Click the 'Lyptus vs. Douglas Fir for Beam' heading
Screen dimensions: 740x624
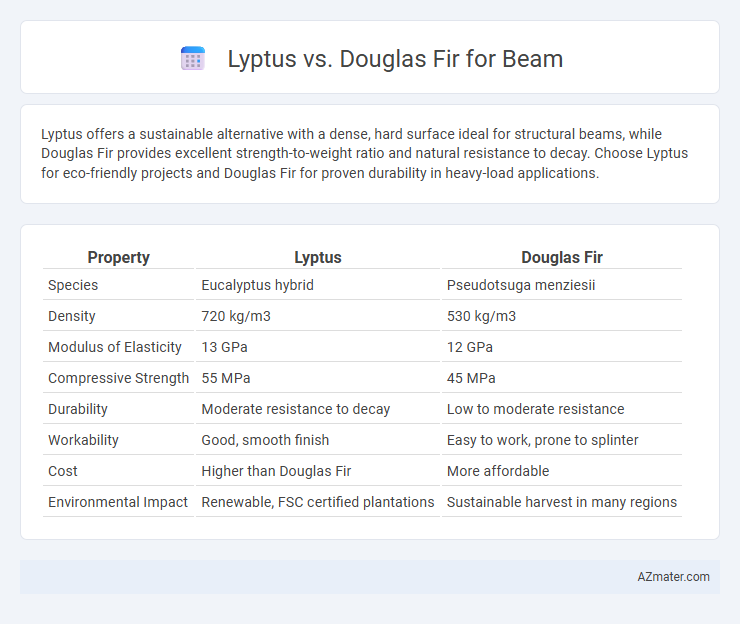click(395, 59)
